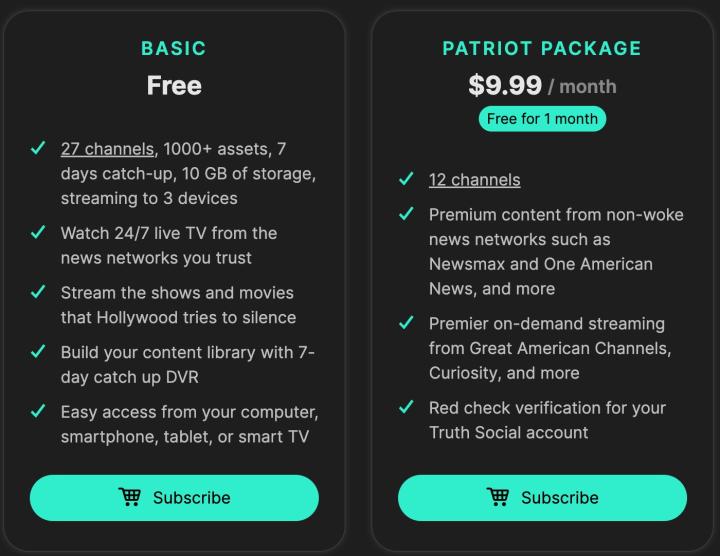Select the PATRIOT PACKAGE heading

click(542, 49)
